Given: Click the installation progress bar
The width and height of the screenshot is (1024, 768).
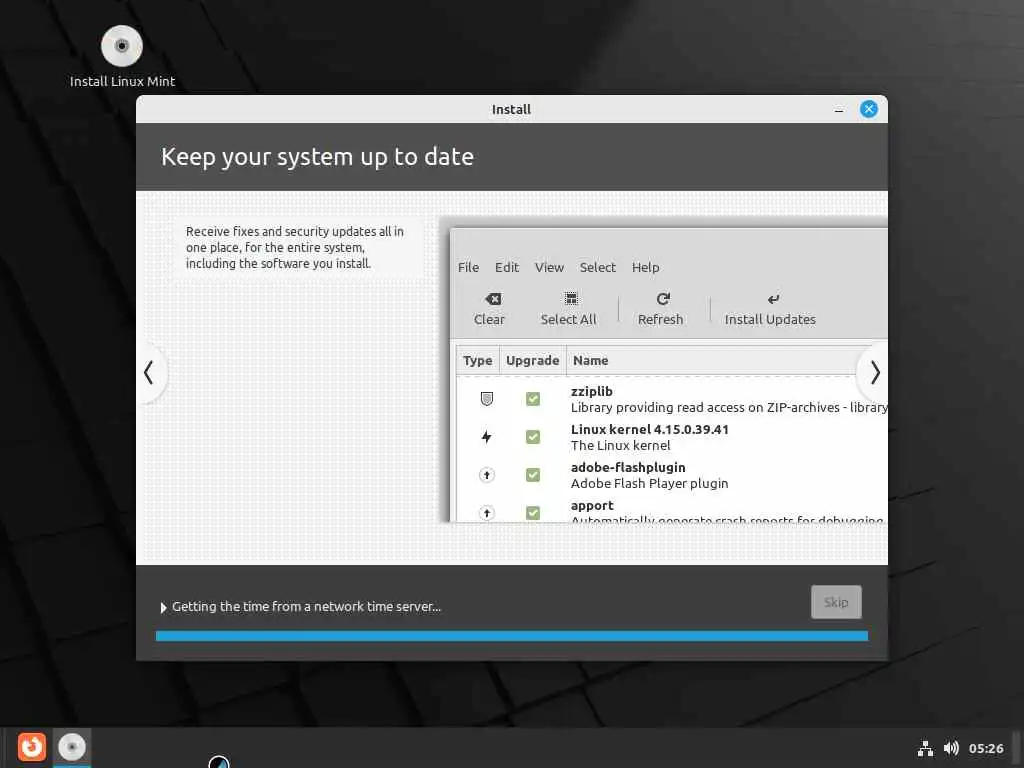Looking at the screenshot, I should point(511,636).
